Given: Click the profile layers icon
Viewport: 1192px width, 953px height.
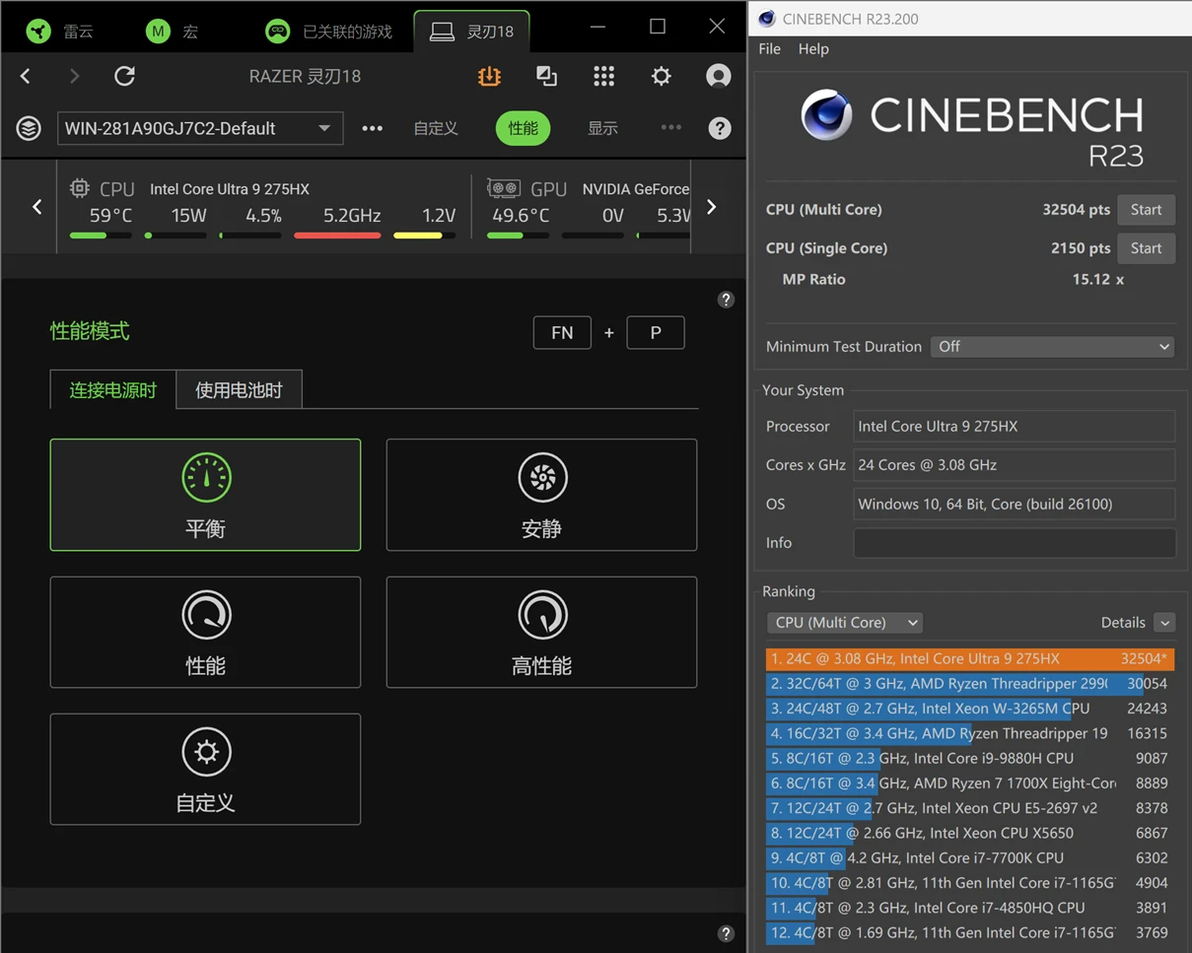Looking at the screenshot, I should (x=29, y=128).
